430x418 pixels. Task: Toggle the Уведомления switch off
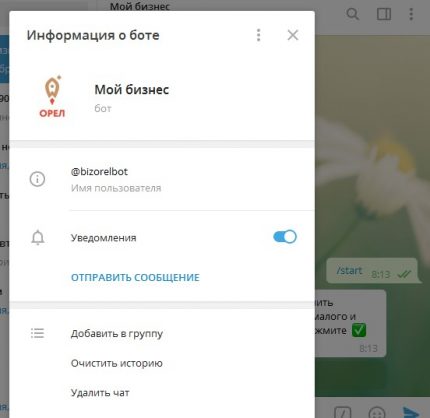pyautogui.click(x=285, y=237)
